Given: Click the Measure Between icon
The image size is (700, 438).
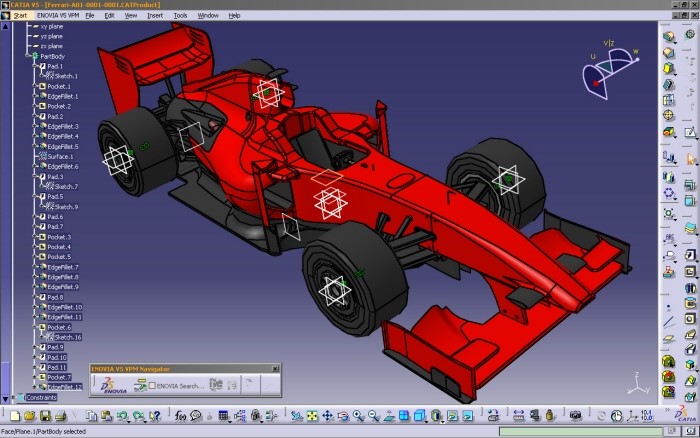Looking at the screenshot, I should pyautogui.click(x=517, y=415).
